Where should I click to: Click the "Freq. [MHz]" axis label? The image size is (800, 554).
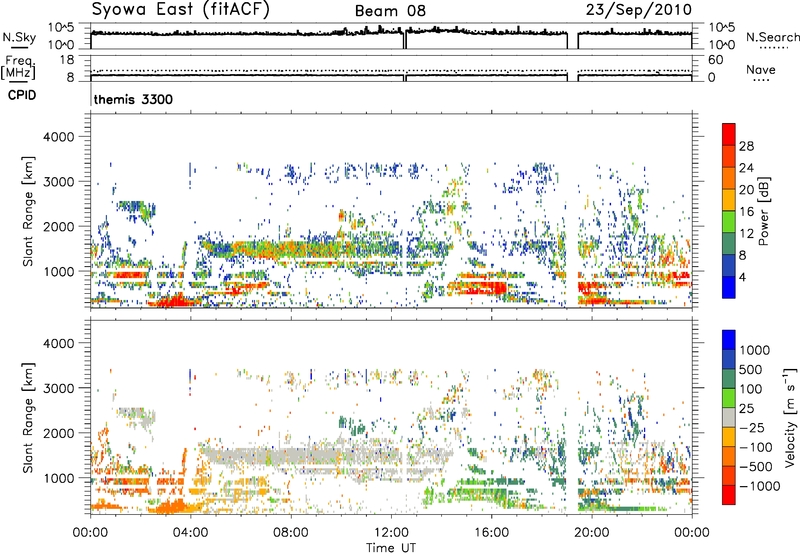pos(18,67)
